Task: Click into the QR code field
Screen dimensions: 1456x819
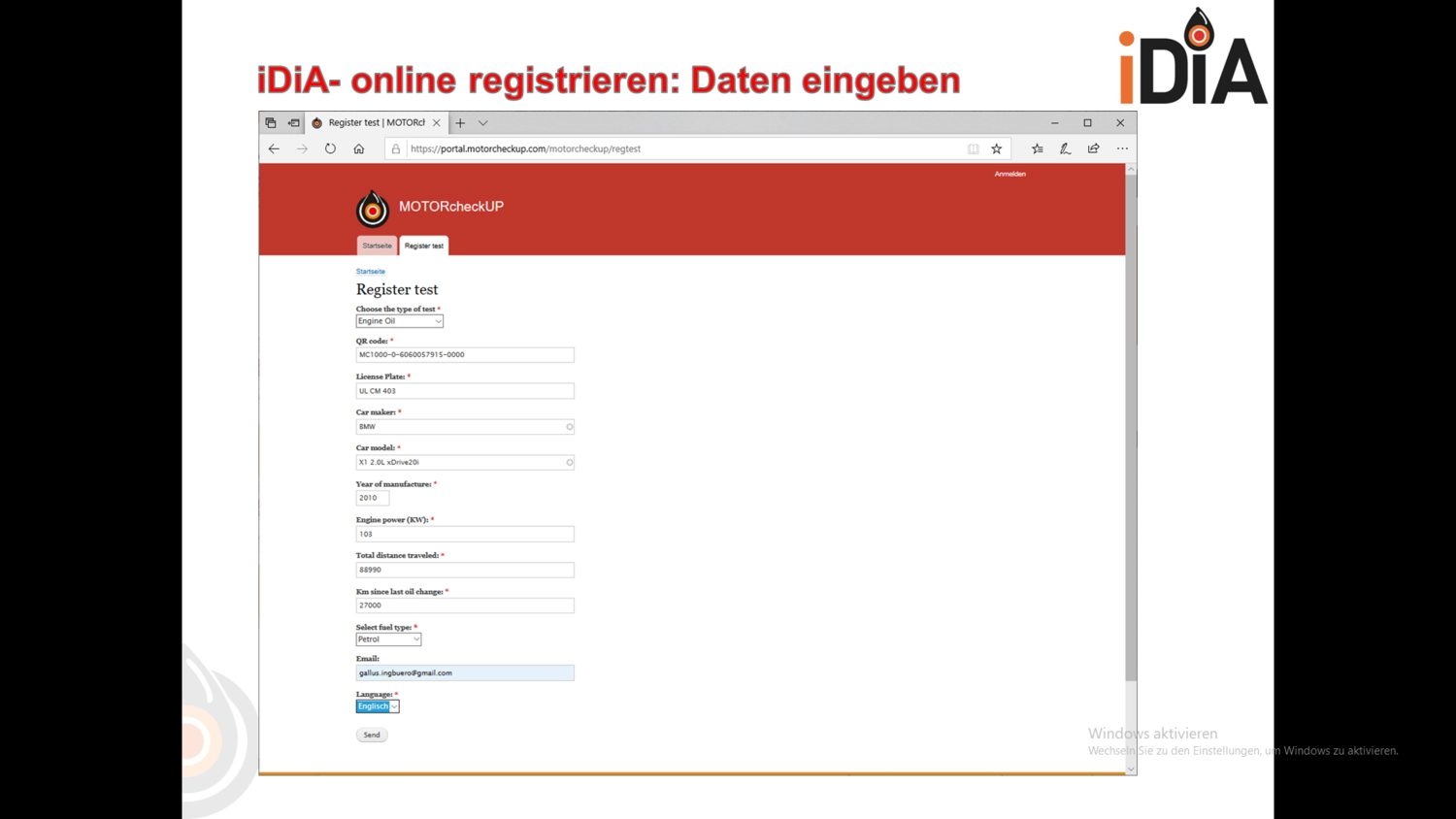Action: tap(464, 355)
